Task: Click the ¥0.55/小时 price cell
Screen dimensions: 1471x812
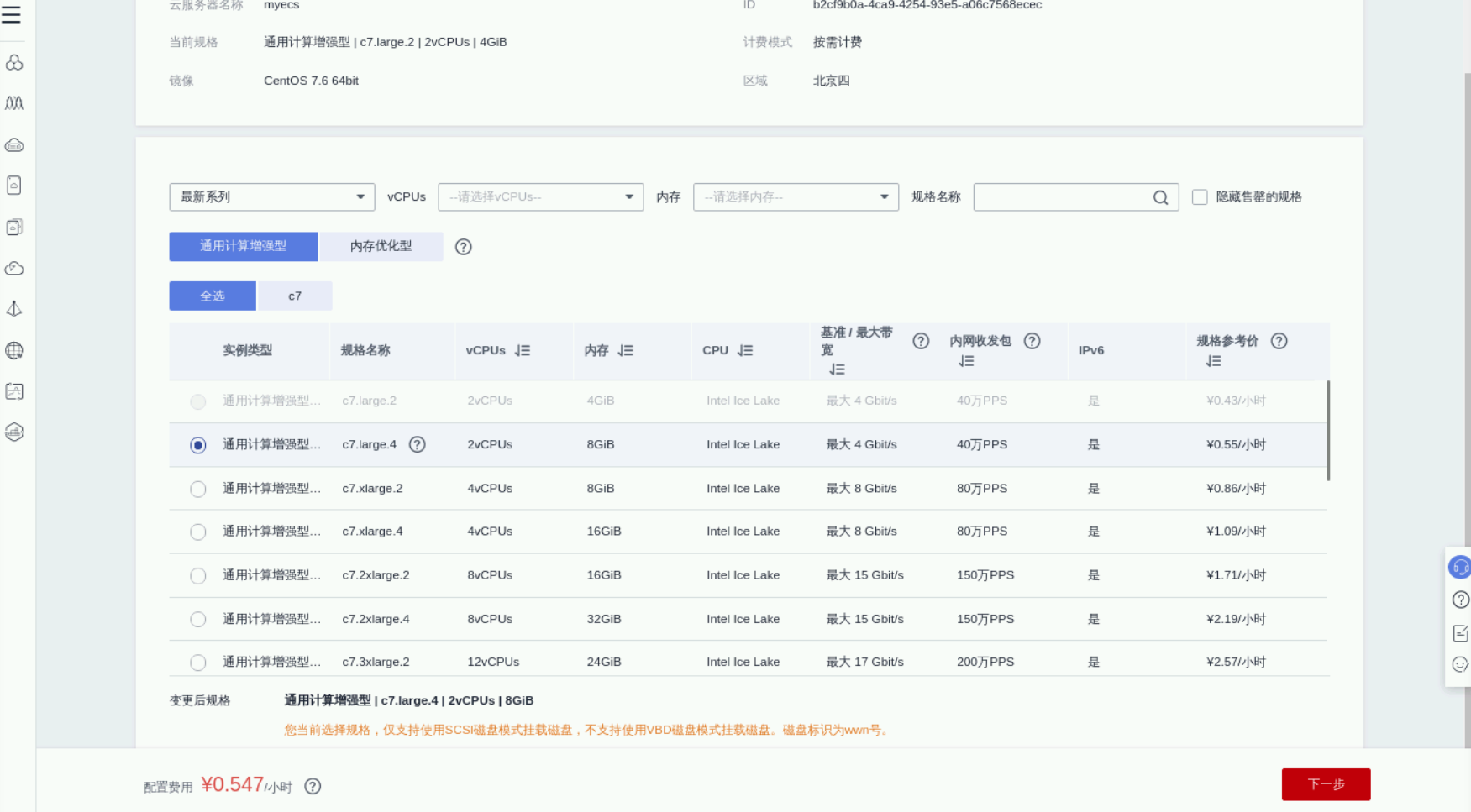Action: [x=1236, y=444]
